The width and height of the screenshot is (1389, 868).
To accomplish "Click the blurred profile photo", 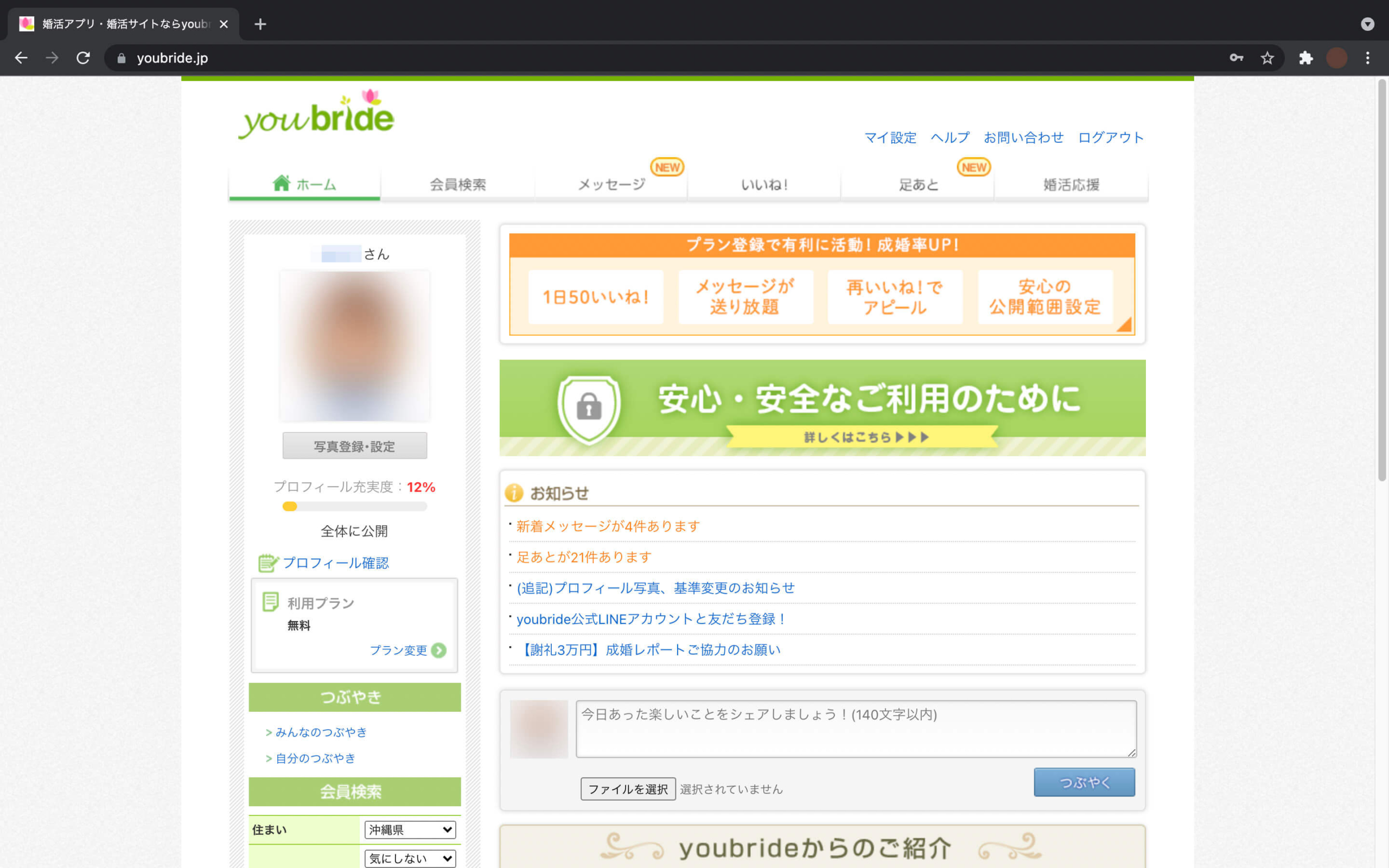I will [355, 346].
